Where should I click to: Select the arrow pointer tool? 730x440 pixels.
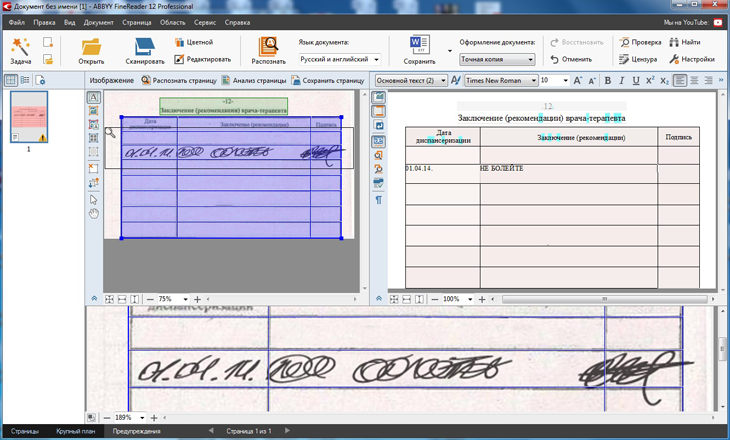pyautogui.click(x=93, y=199)
